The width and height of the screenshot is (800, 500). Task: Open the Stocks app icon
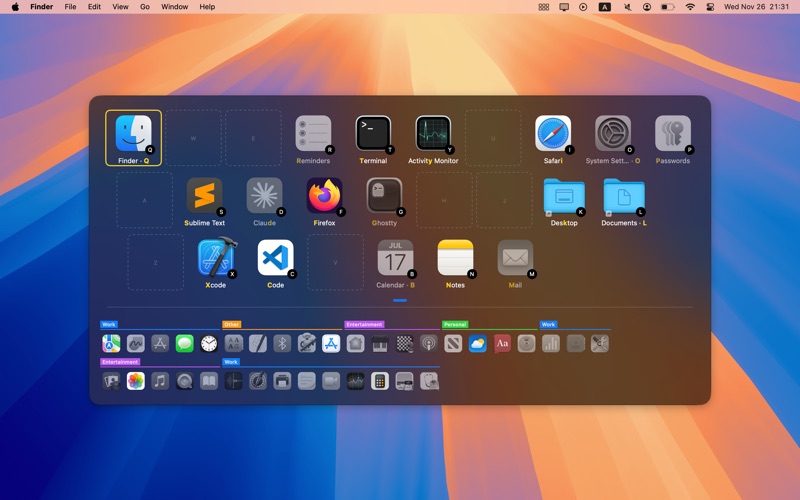tap(356, 381)
